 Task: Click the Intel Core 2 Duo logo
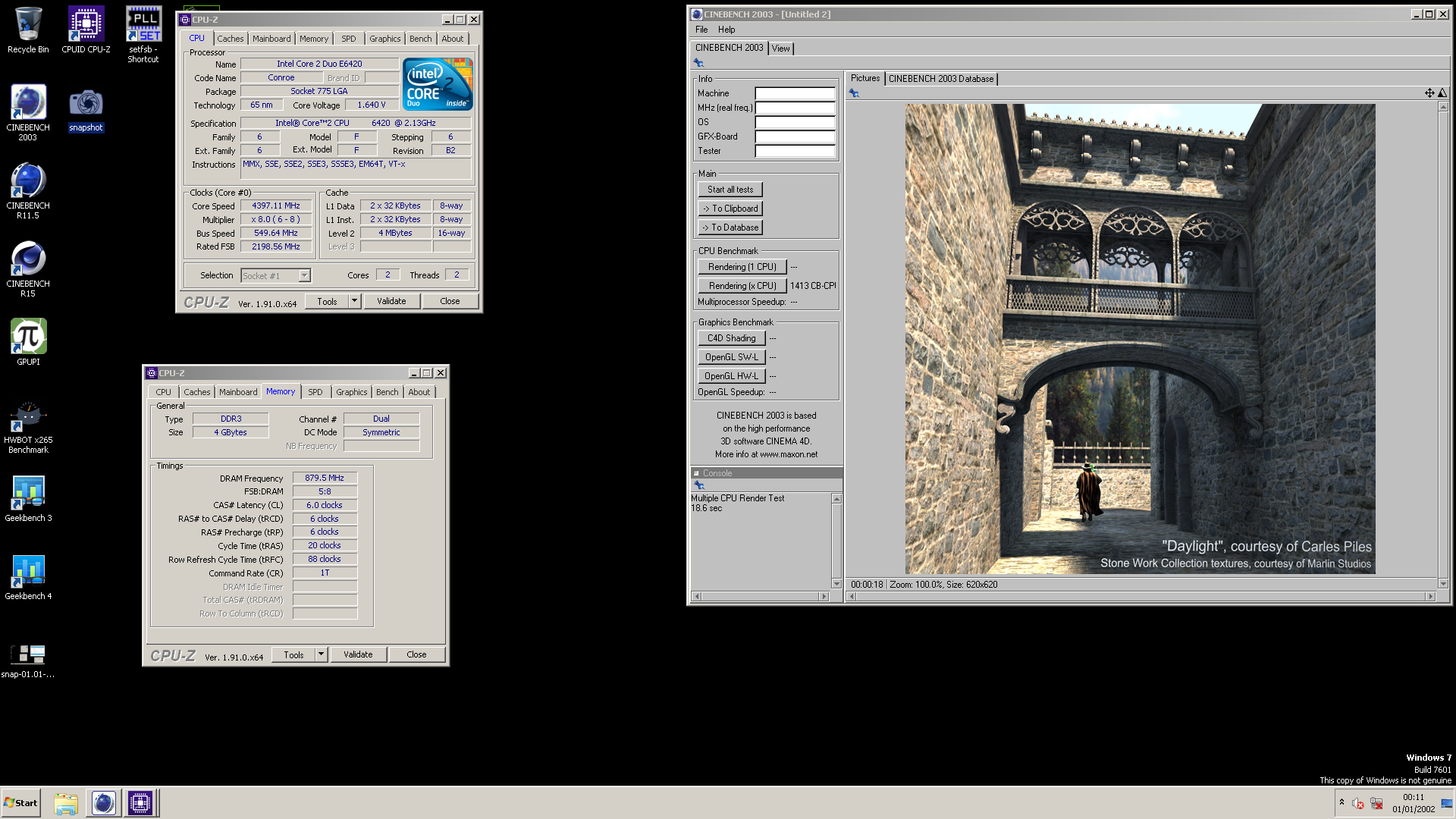[x=438, y=83]
